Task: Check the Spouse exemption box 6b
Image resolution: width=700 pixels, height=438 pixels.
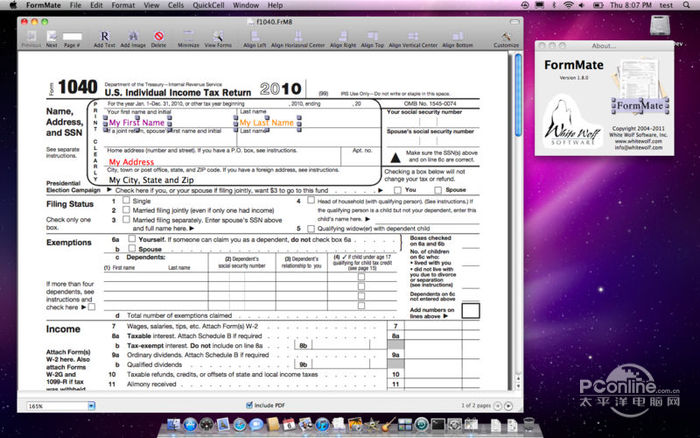Action: click(x=132, y=248)
